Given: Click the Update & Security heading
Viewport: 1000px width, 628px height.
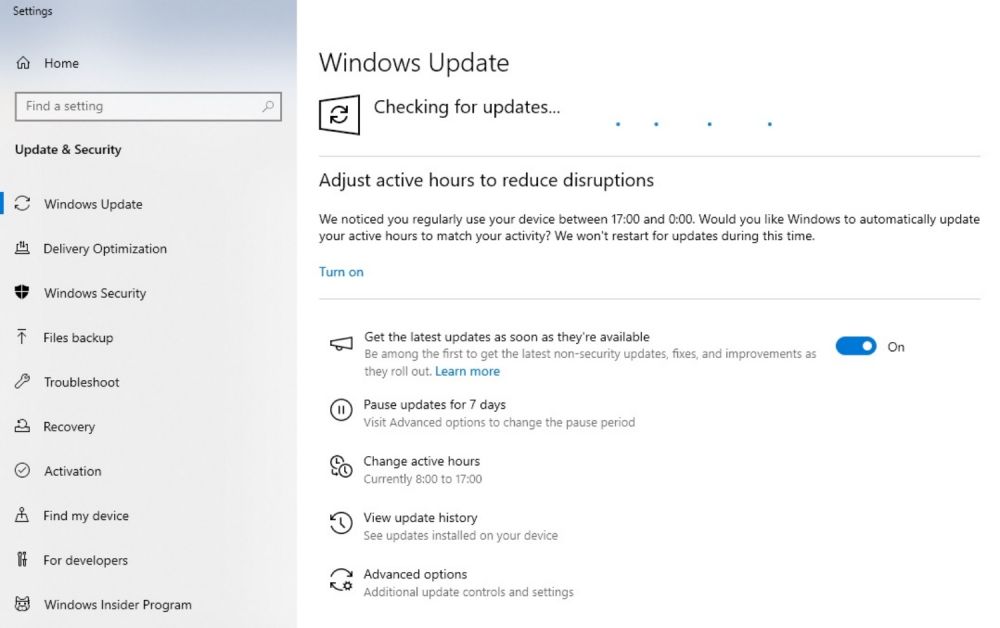Looking at the screenshot, I should coord(68,149).
